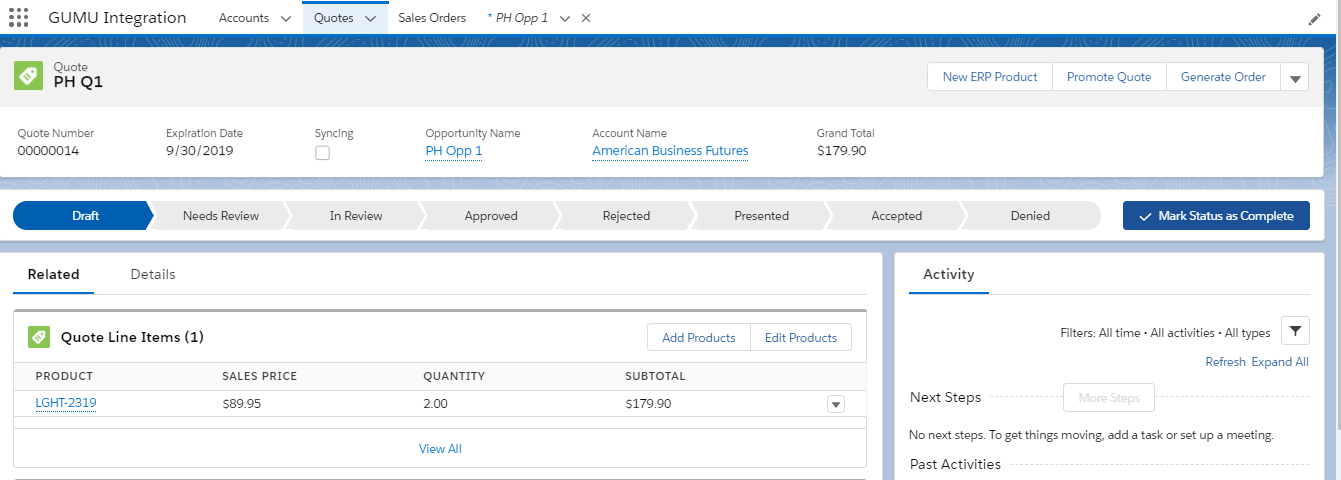Select the Activity tab
This screenshot has width=1341, height=480.
tap(949, 274)
